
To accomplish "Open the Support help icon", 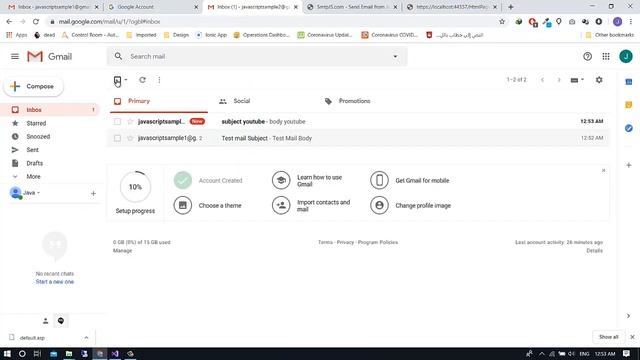I will pos(587,56).
